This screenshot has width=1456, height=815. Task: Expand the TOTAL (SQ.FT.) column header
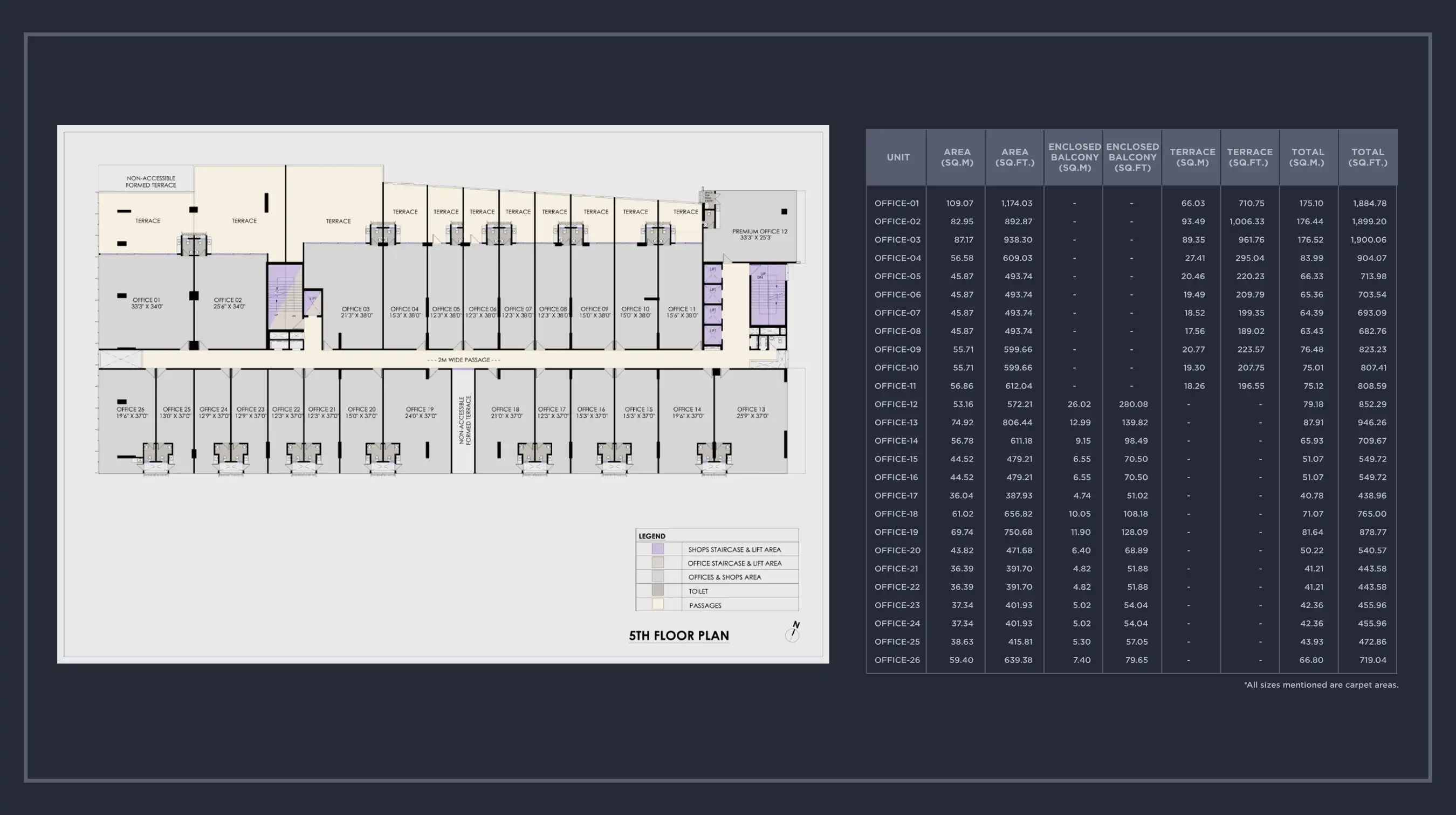(1369, 157)
